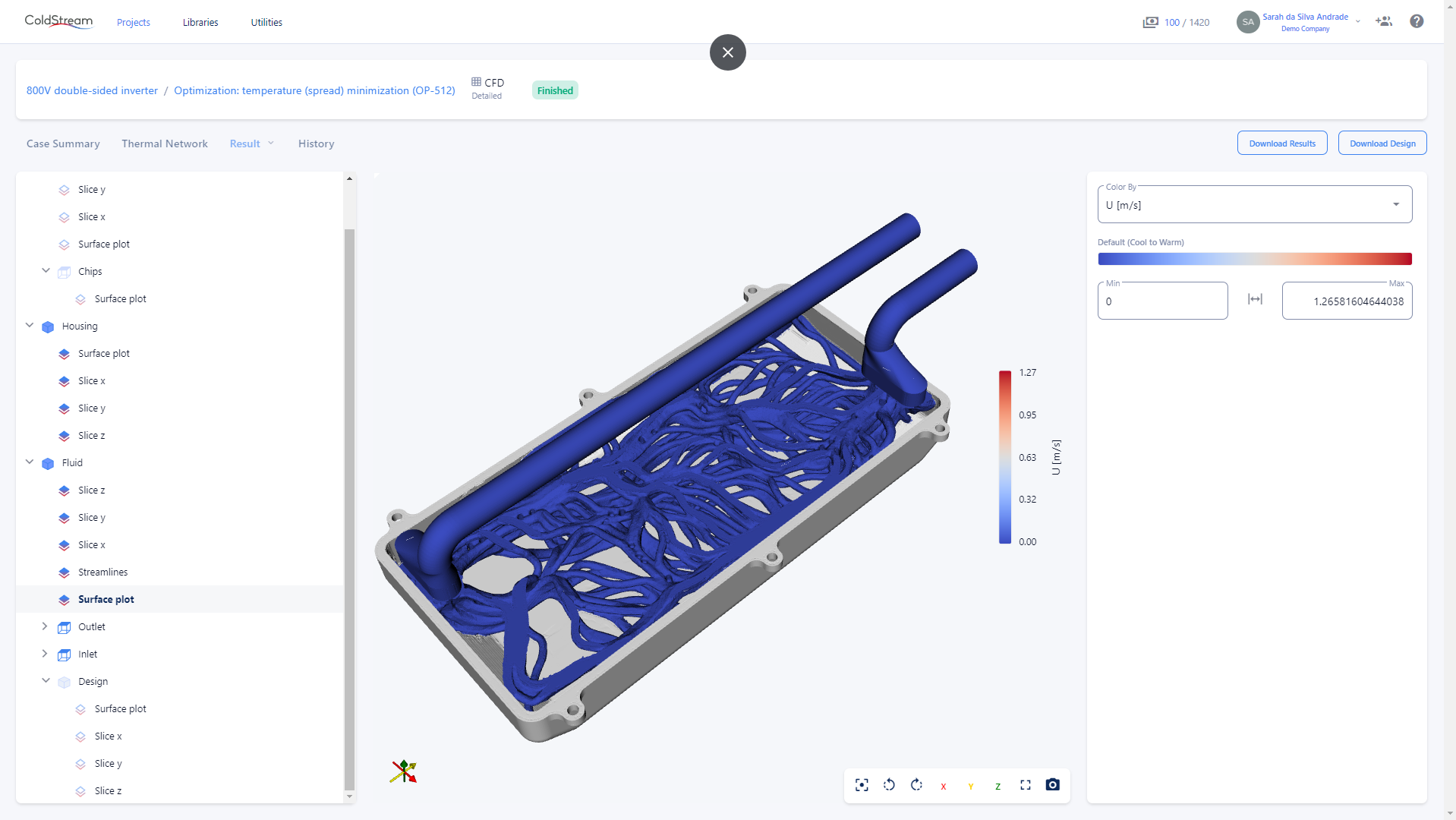Image resolution: width=1456 pixels, height=820 pixels.
Task: Toggle visibility of Housing Slice z layer
Action: (65, 436)
